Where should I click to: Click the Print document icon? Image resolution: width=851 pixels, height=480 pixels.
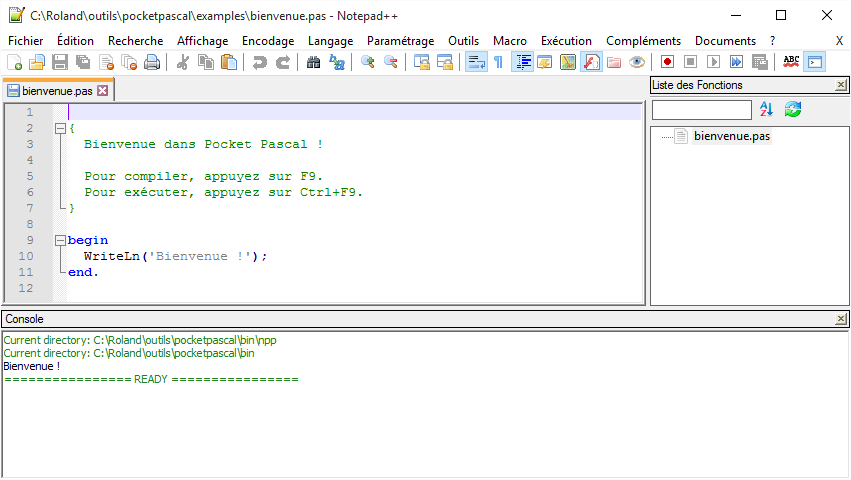coord(152,62)
